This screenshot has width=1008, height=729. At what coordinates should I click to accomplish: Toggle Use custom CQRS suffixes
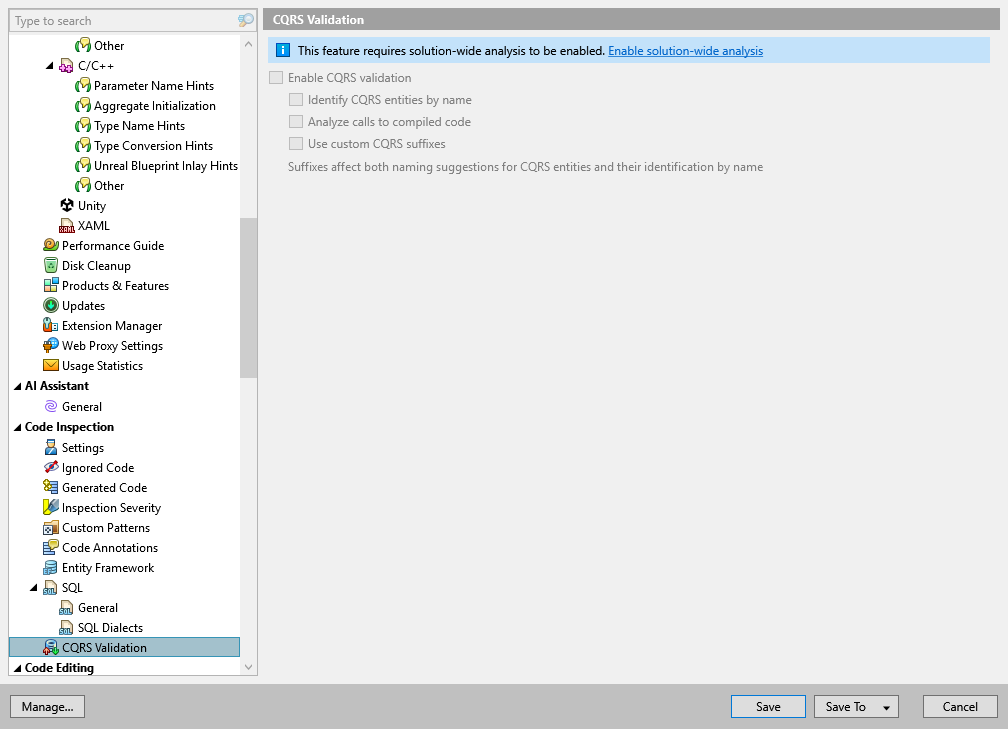(x=296, y=143)
